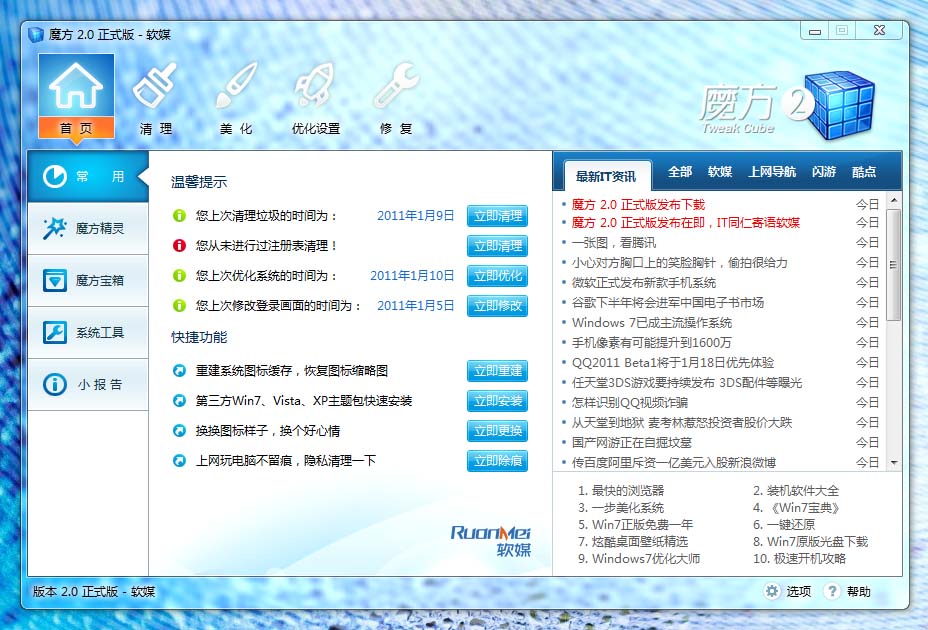Open the 修复 (Repair) module
Screen dimensions: 928x630
(396, 95)
